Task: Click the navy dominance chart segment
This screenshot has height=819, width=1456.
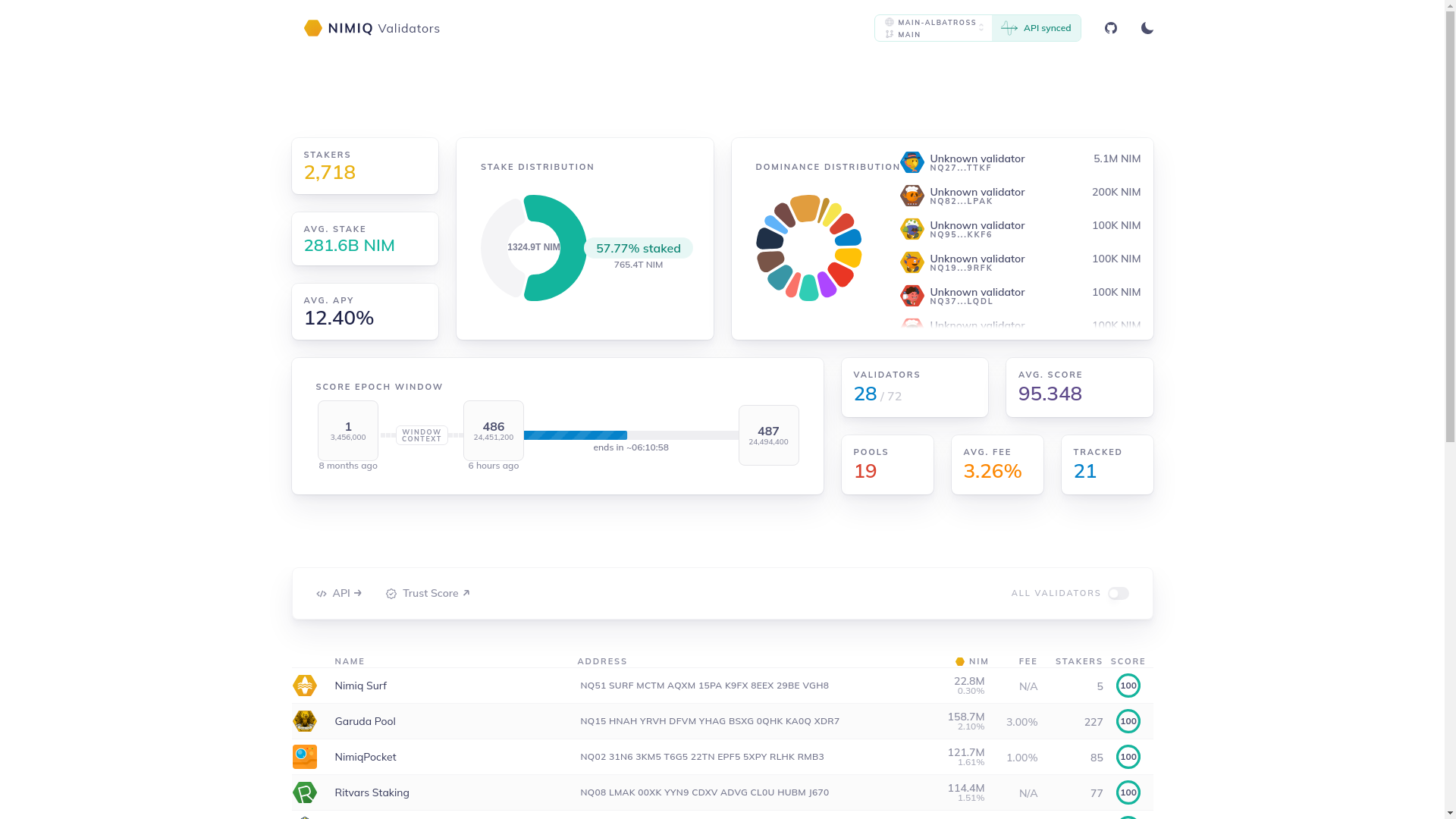Action: pyautogui.click(x=770, y=238)
